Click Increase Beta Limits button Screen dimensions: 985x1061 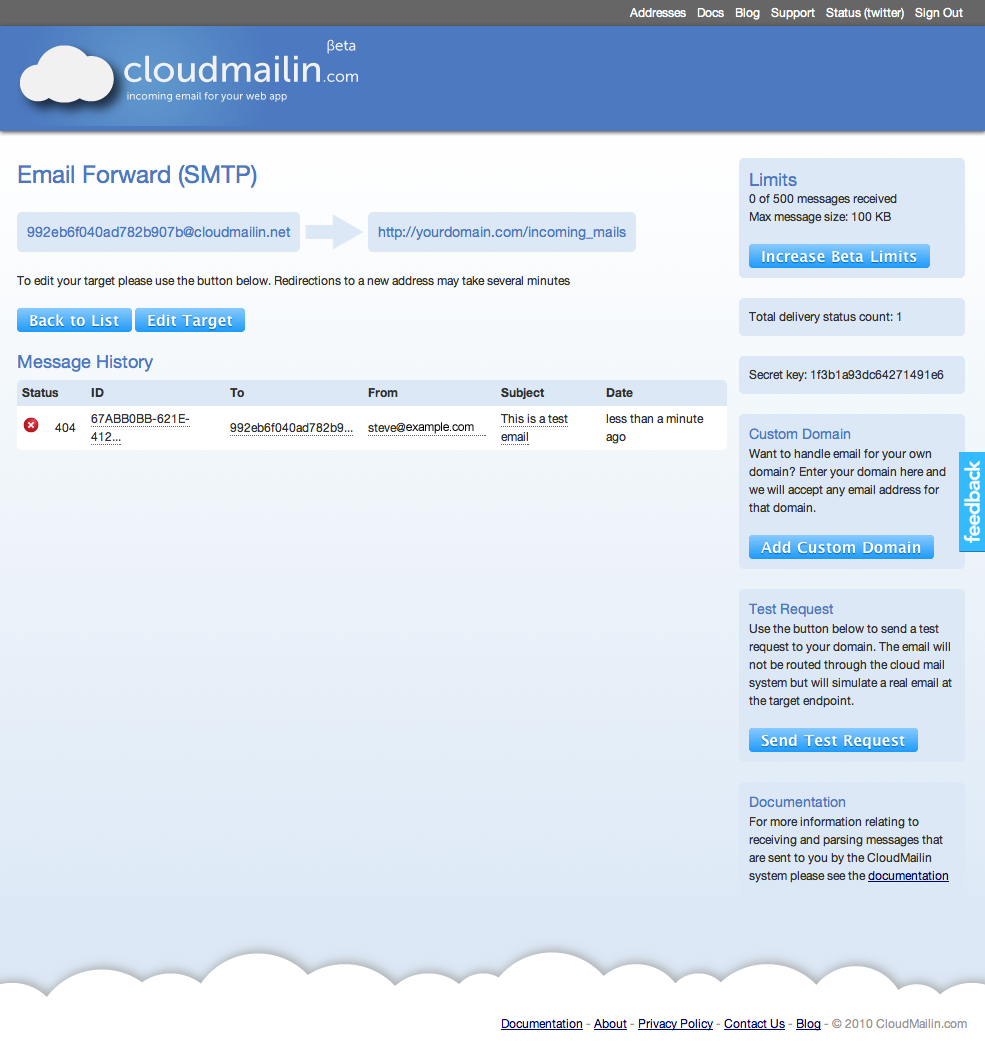pos(838,256)
